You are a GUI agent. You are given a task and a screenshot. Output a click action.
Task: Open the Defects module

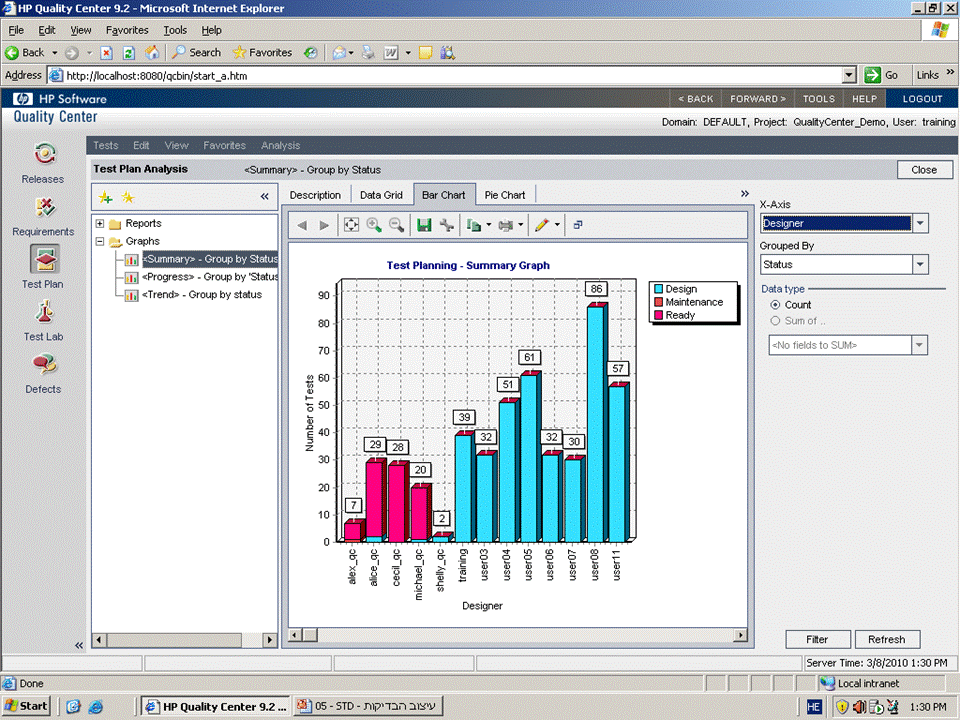pos(43,373)
